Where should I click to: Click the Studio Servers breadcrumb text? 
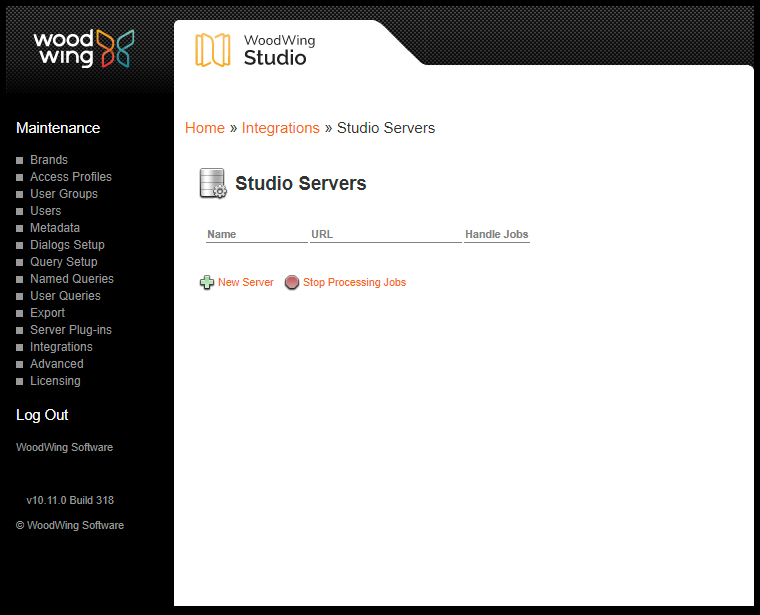click(386, 128)
